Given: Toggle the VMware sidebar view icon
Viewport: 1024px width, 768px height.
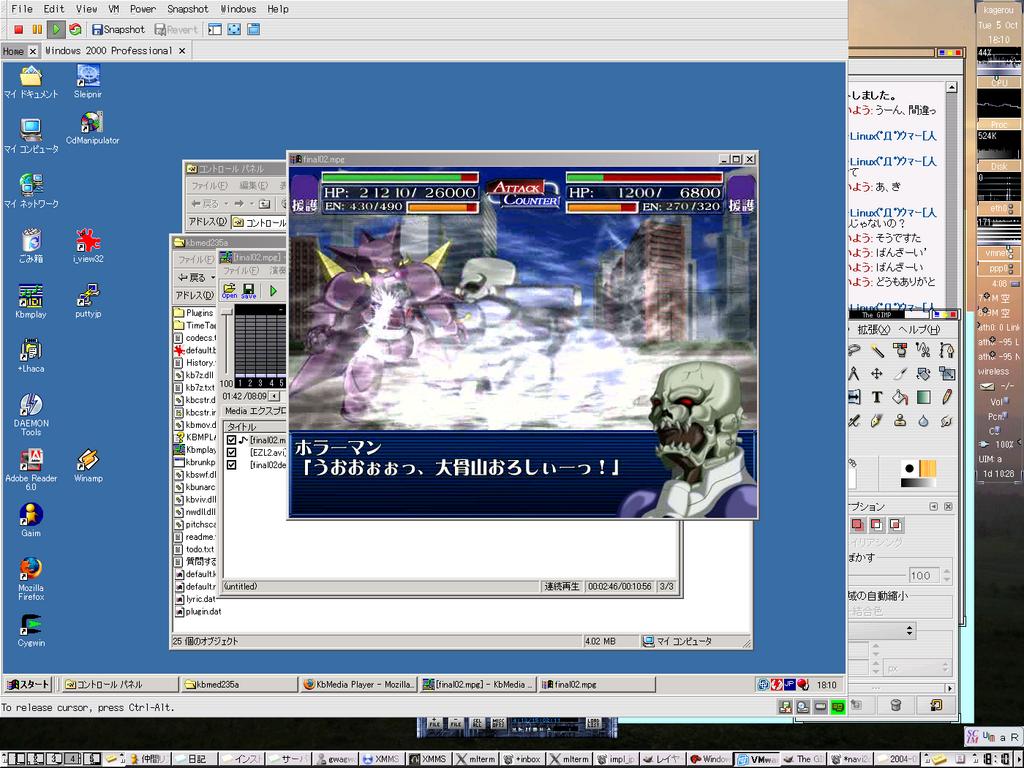Looking at the screenshot, I should (x=215, y=29).
